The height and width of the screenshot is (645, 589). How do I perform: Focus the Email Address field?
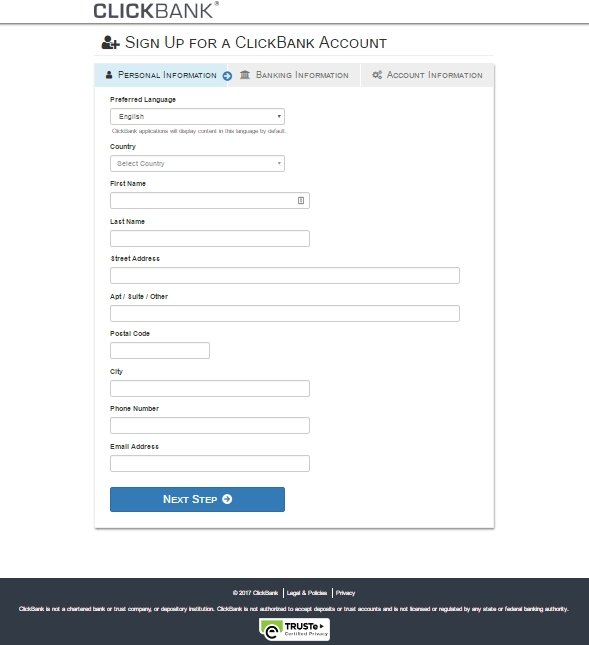pos(210,463)
